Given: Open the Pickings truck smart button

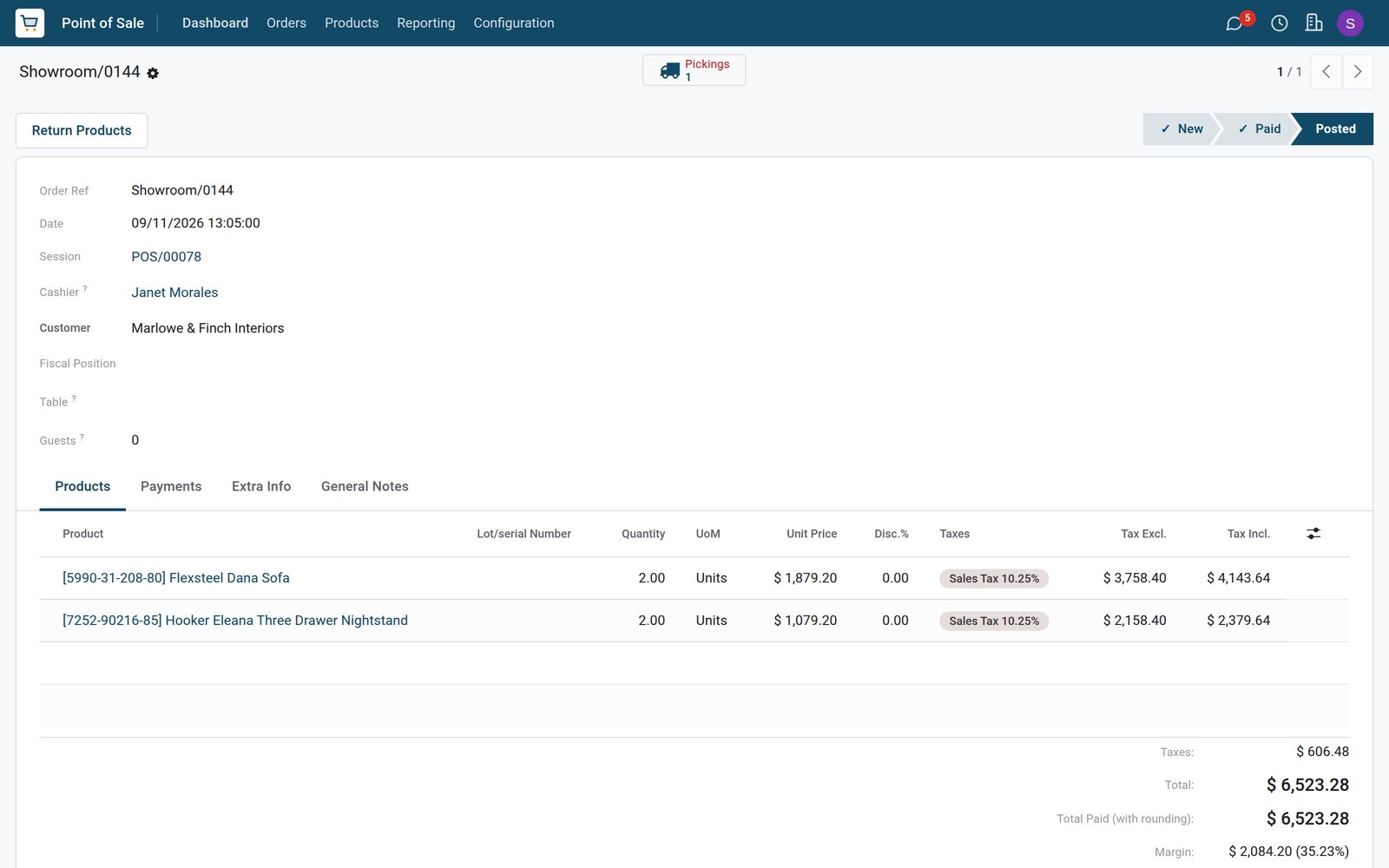Looking at the screenshot, I should [x=694, y=70].
